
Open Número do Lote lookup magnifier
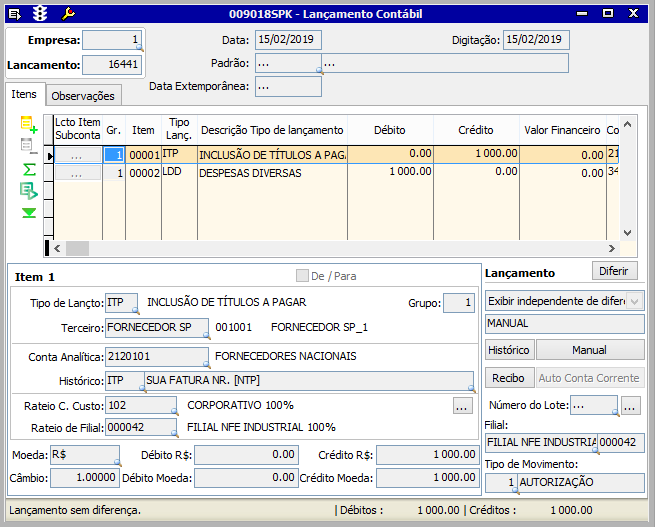point(615,412)
